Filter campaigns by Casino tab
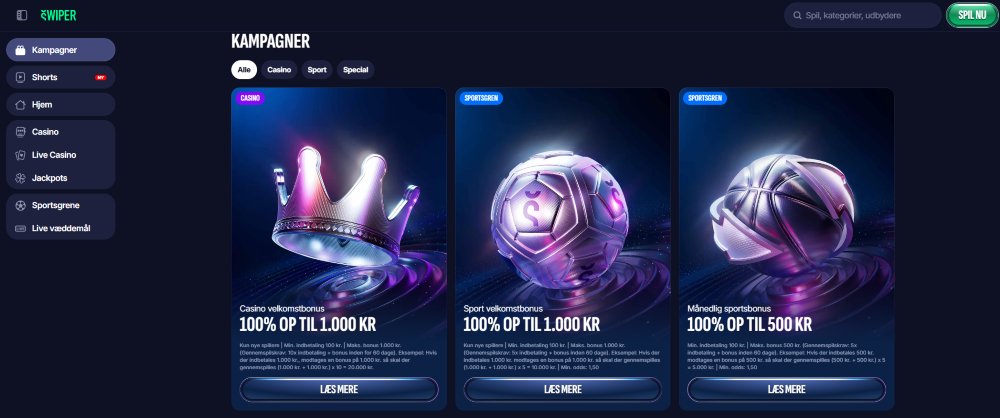 (x=279, y=70)
